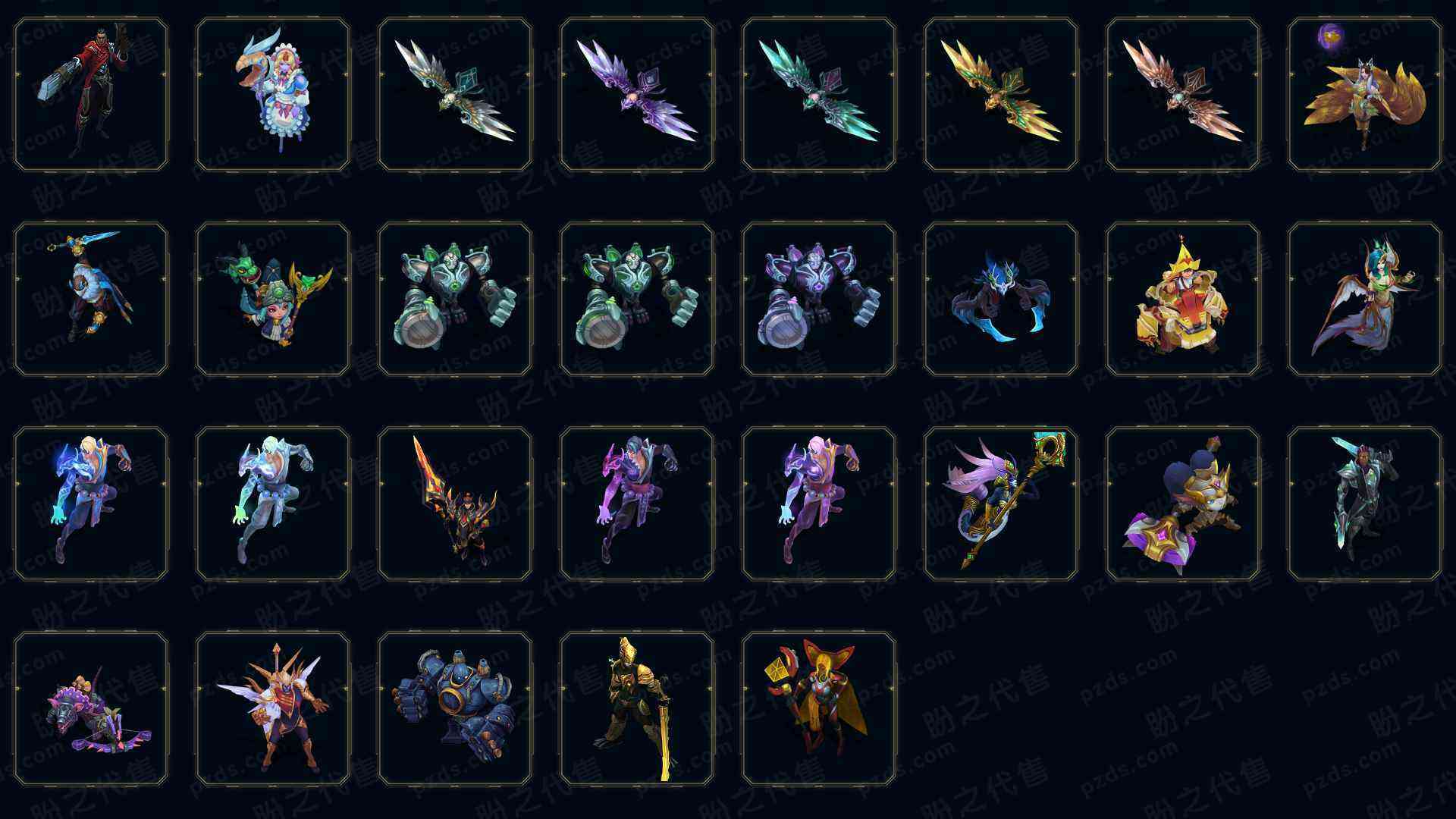Choose the dark armored golden sword knight
This screenshot has height=819, width=1456.
637,708
